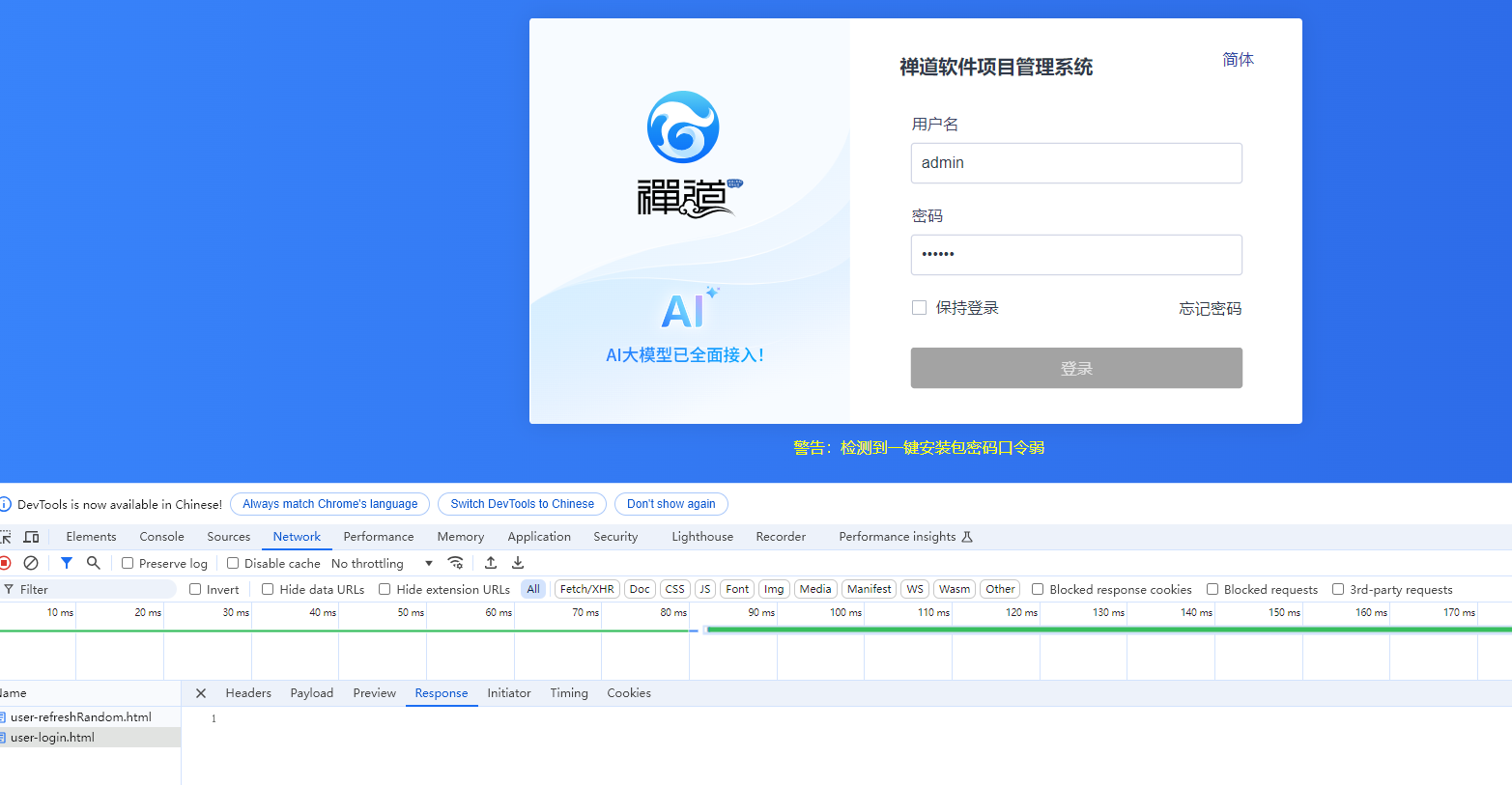This screenshot has height=785, width=1512.
Task: Toggle device toolbar icon in DevTools
Action: [31, 537]
